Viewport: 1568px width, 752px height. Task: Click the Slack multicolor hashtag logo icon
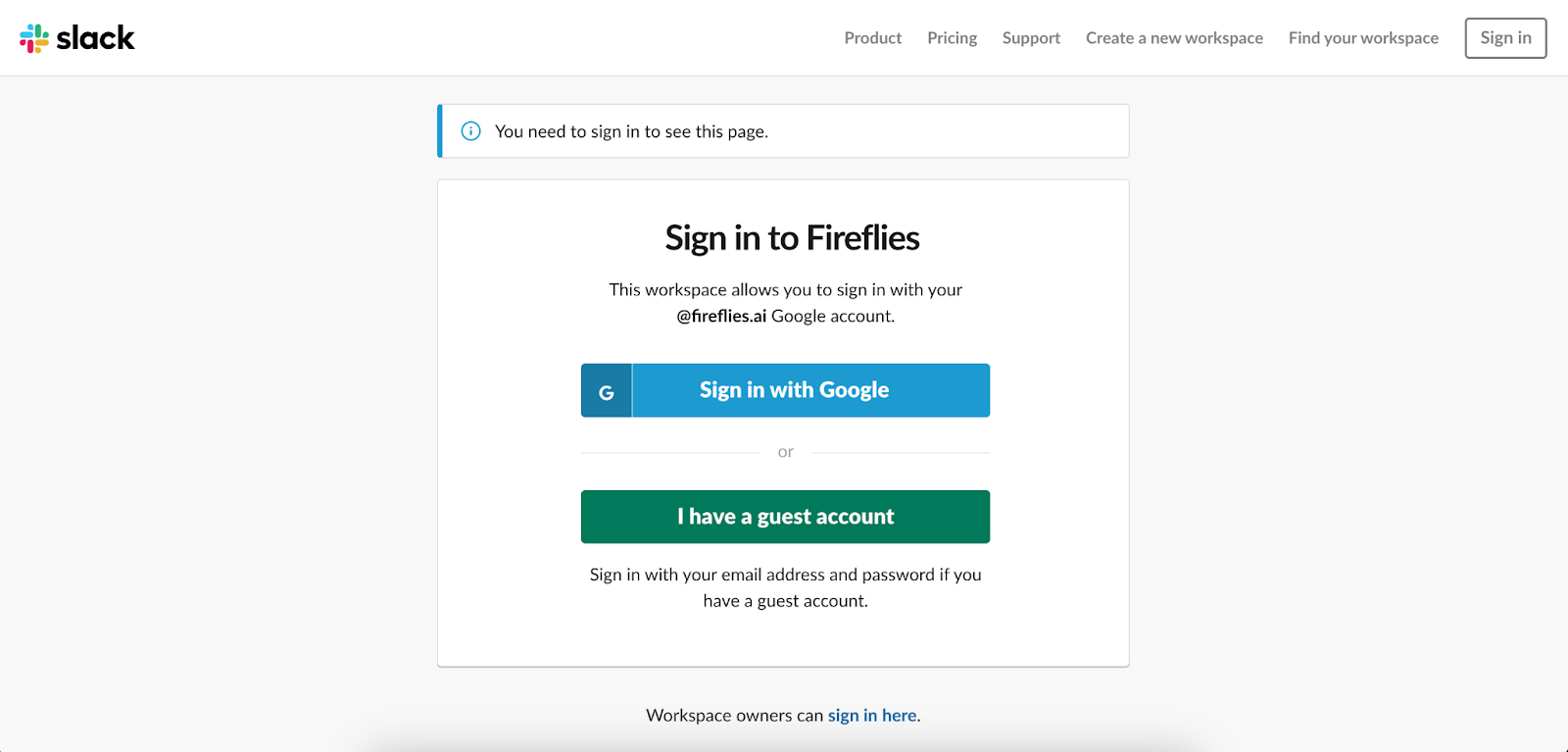(34, 38)
